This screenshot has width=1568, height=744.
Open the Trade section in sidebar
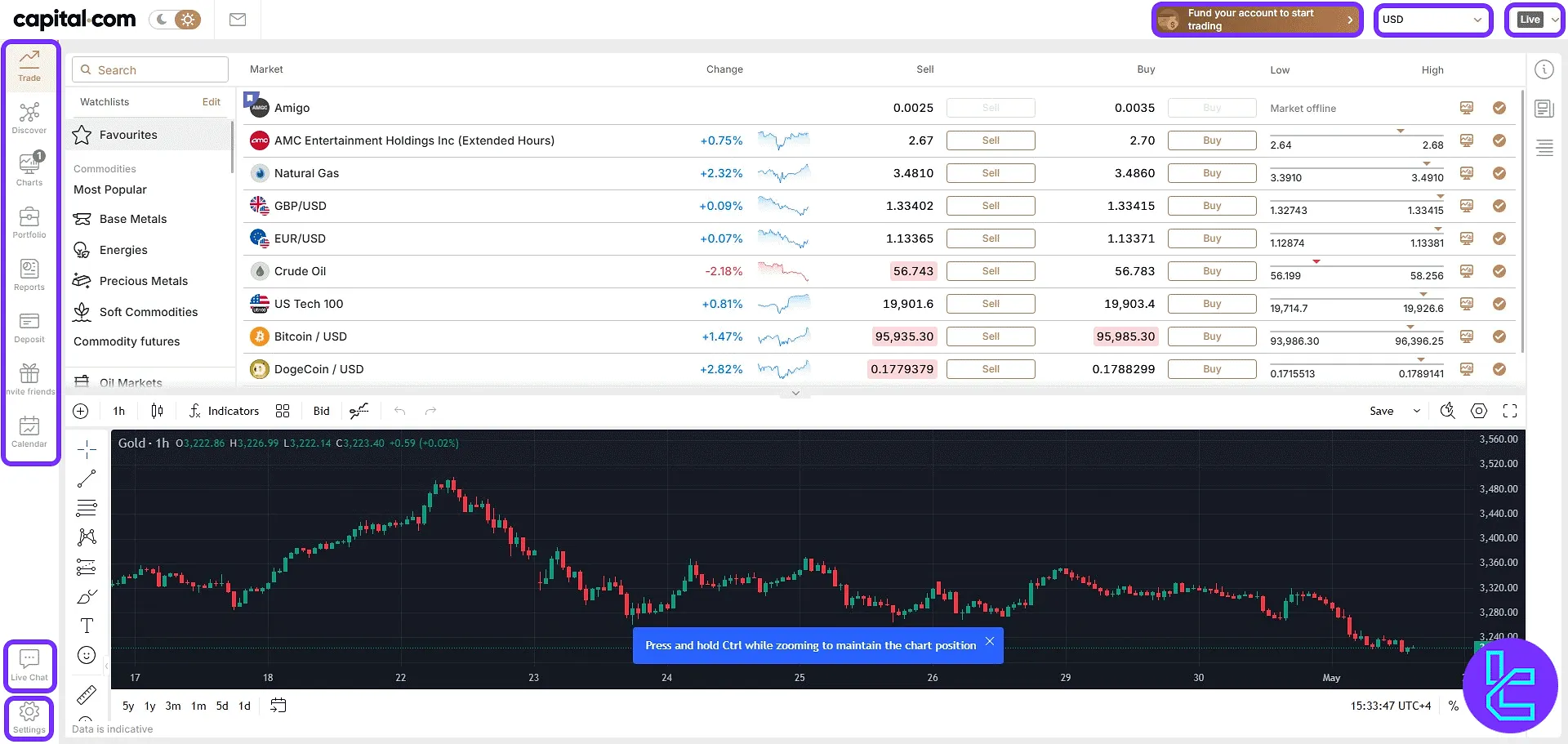[29, 65]
